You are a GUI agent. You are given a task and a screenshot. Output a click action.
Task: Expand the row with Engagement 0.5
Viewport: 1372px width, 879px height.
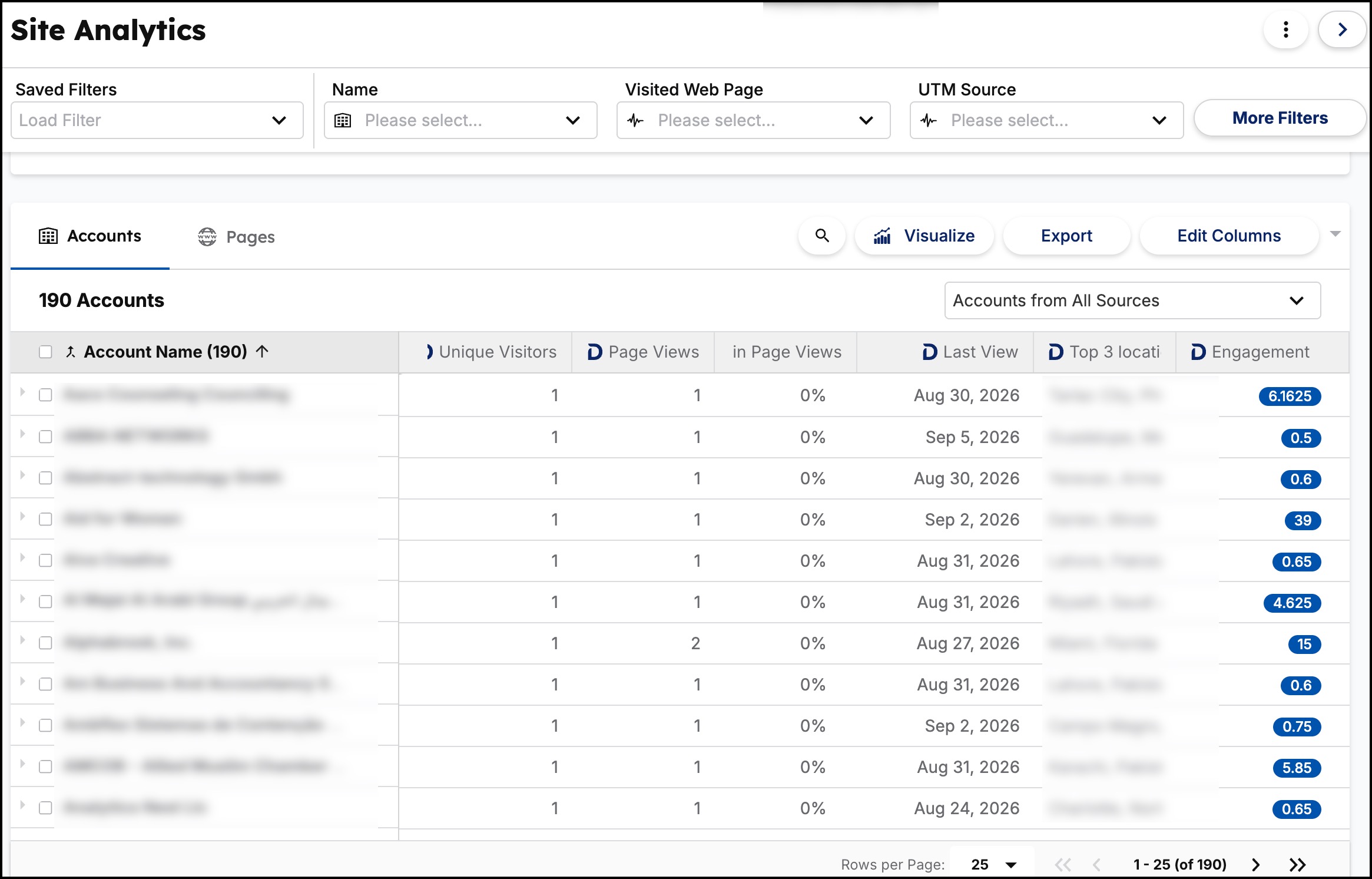22,434
